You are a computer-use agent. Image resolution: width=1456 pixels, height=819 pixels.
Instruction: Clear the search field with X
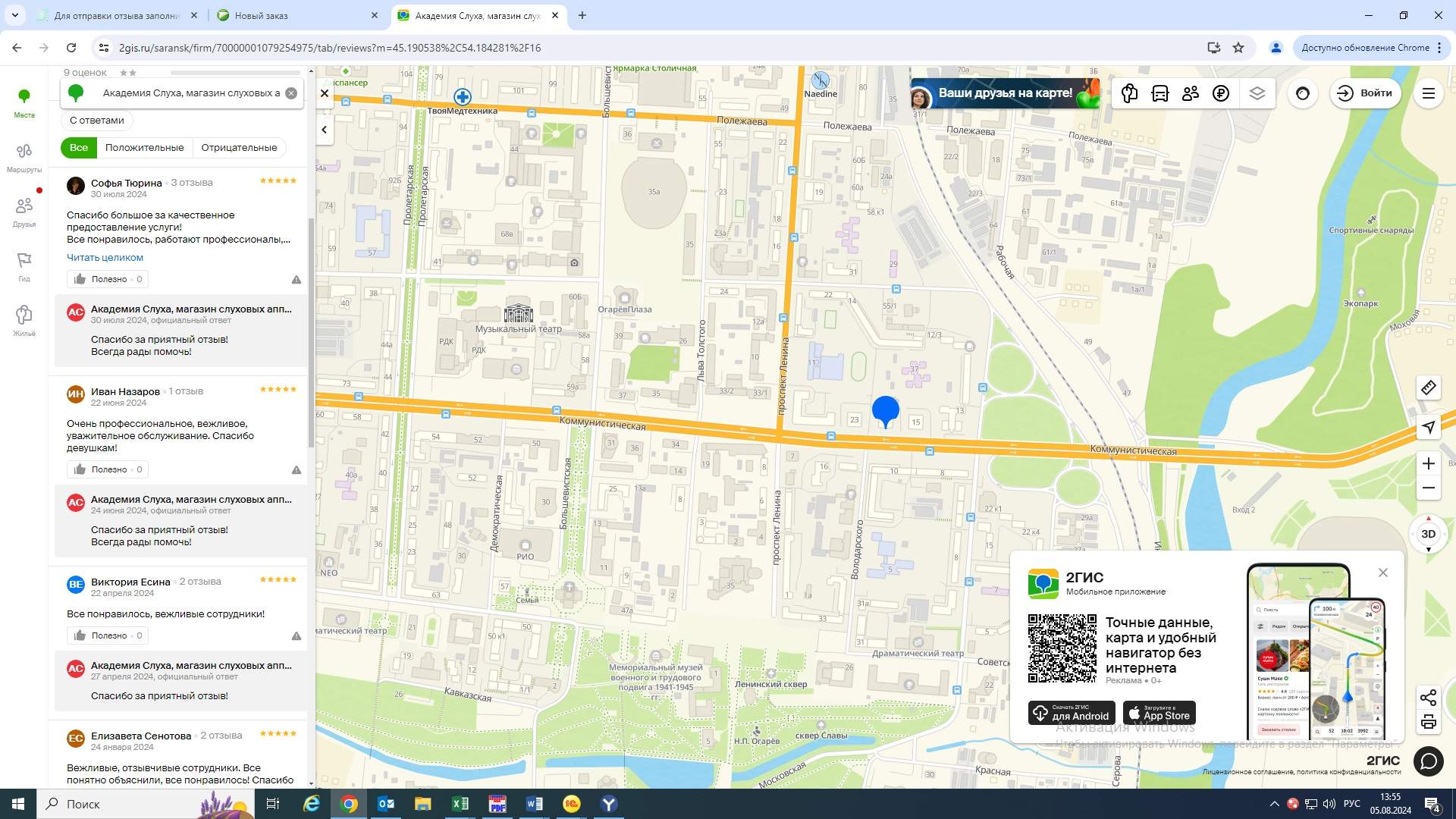click(291, 93)
